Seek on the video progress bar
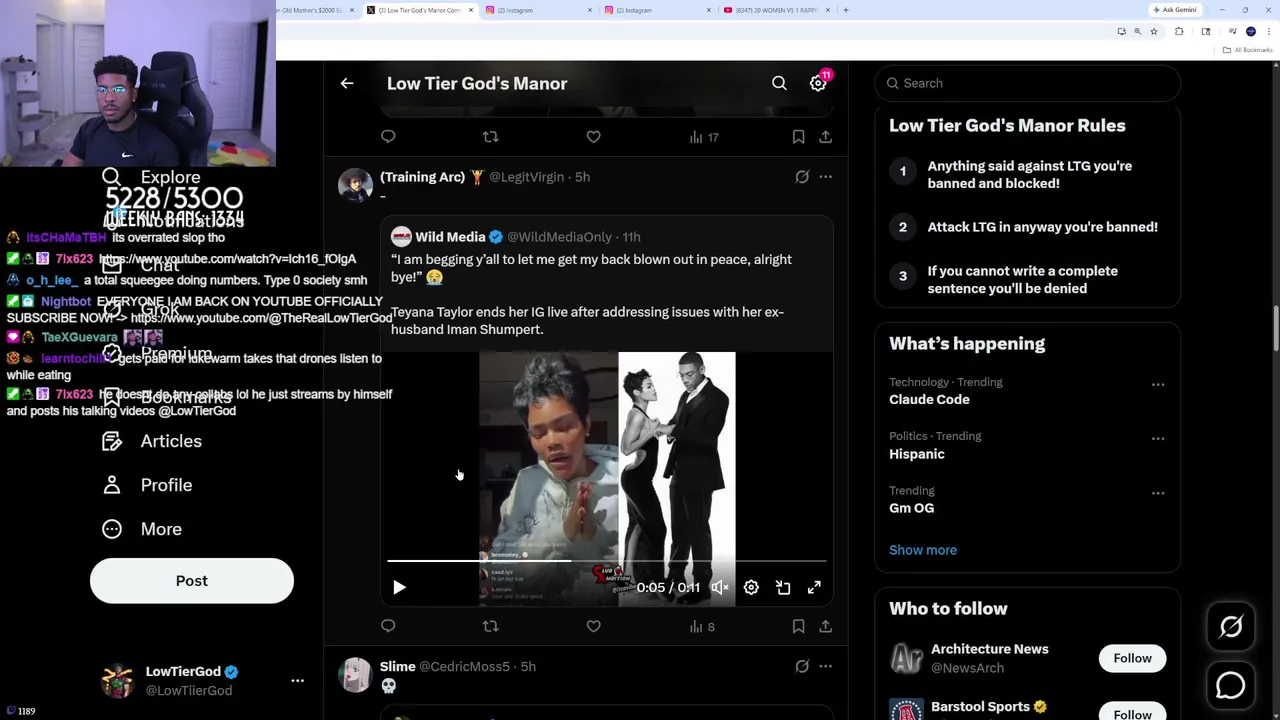 tap(607, 561)
